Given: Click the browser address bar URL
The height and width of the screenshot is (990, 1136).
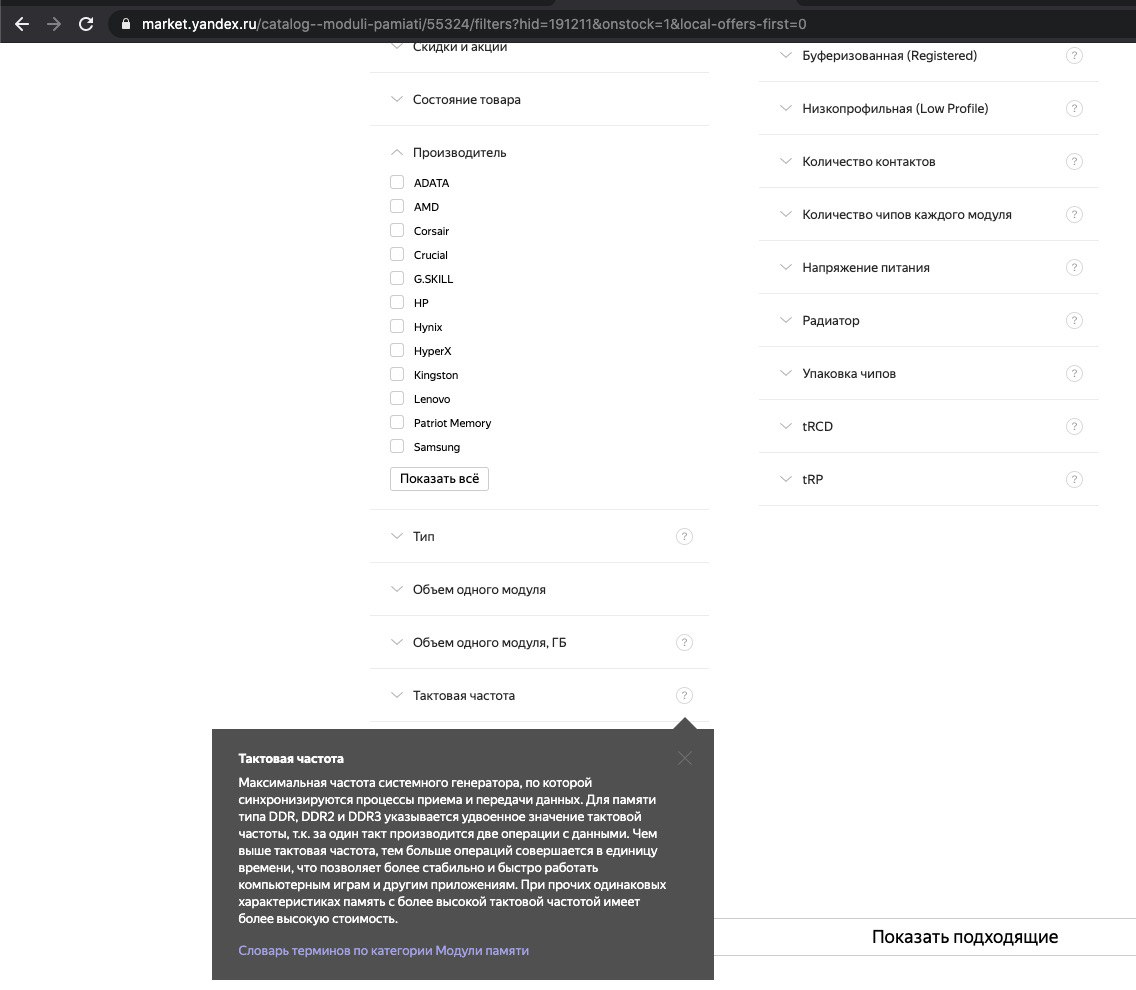Looking at the screenshot, I should click(474, 23).
